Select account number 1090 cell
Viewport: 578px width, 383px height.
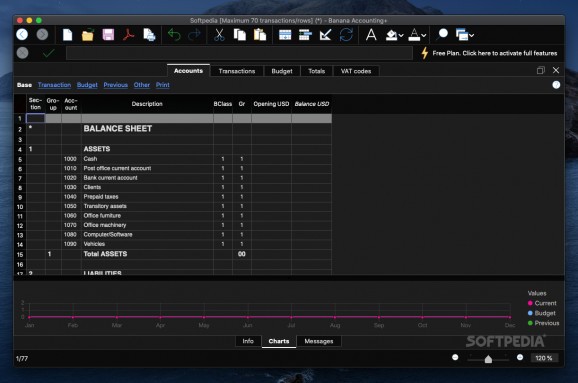71,244
